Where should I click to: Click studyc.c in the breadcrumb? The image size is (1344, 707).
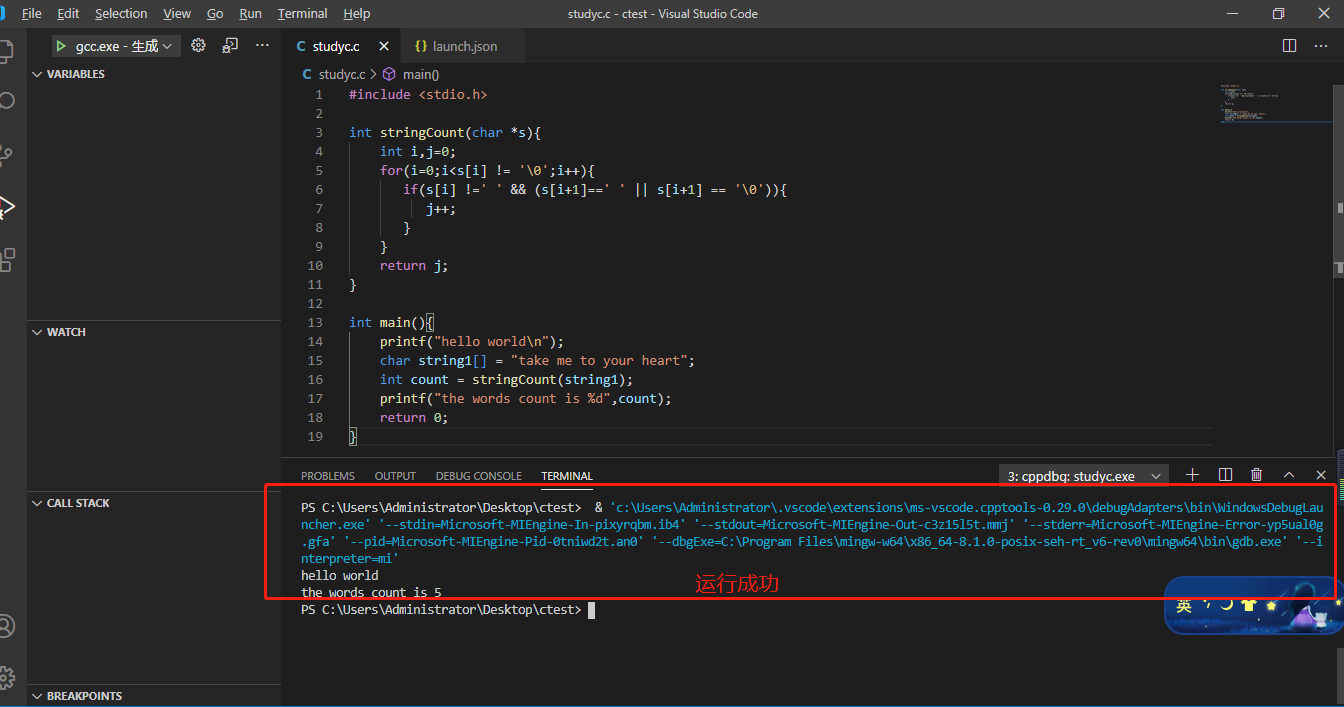pyautogui.click(x=341, y=74)
